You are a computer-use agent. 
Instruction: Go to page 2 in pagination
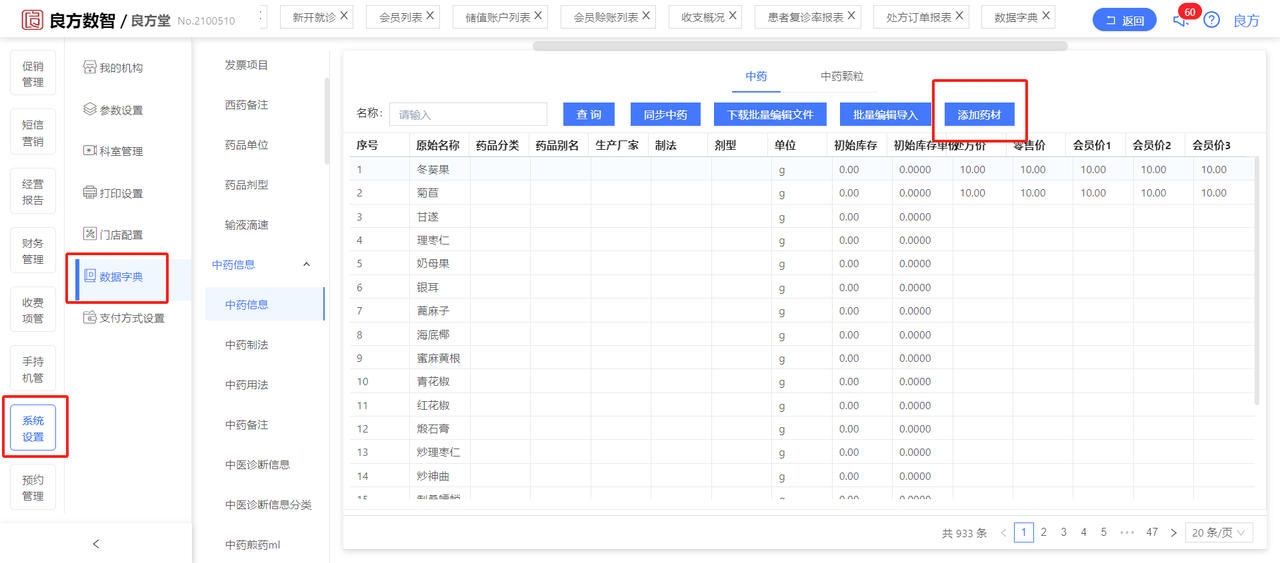[1043, 533]
